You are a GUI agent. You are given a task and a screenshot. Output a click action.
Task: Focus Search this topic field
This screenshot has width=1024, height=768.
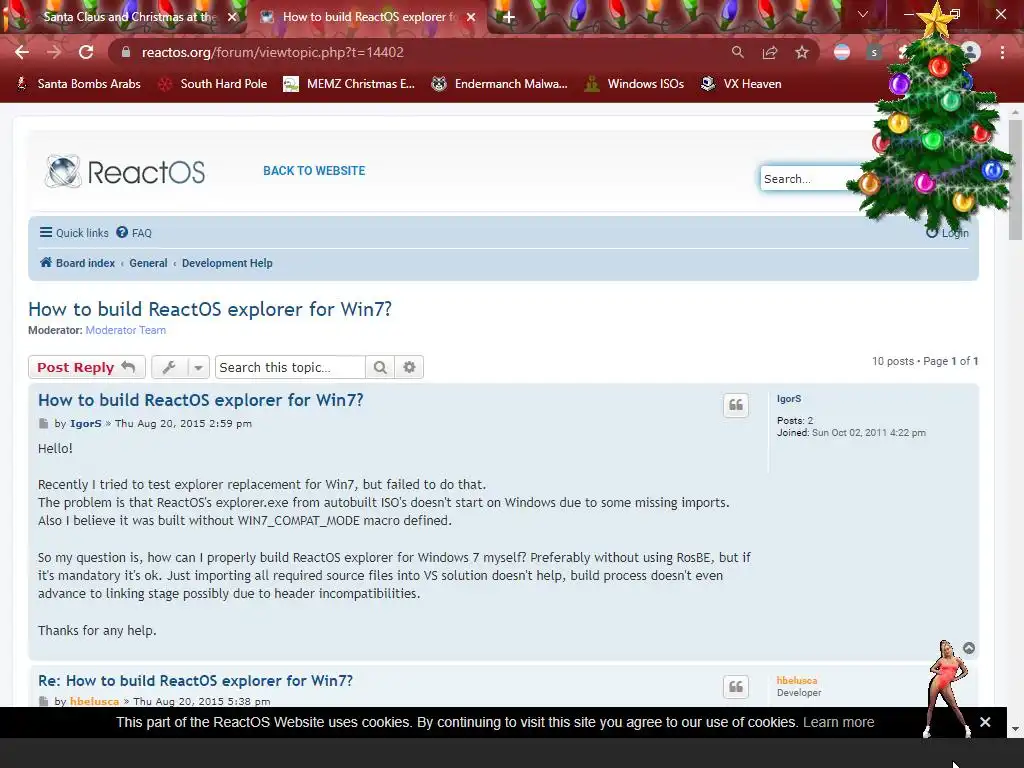tap(290, 367)
